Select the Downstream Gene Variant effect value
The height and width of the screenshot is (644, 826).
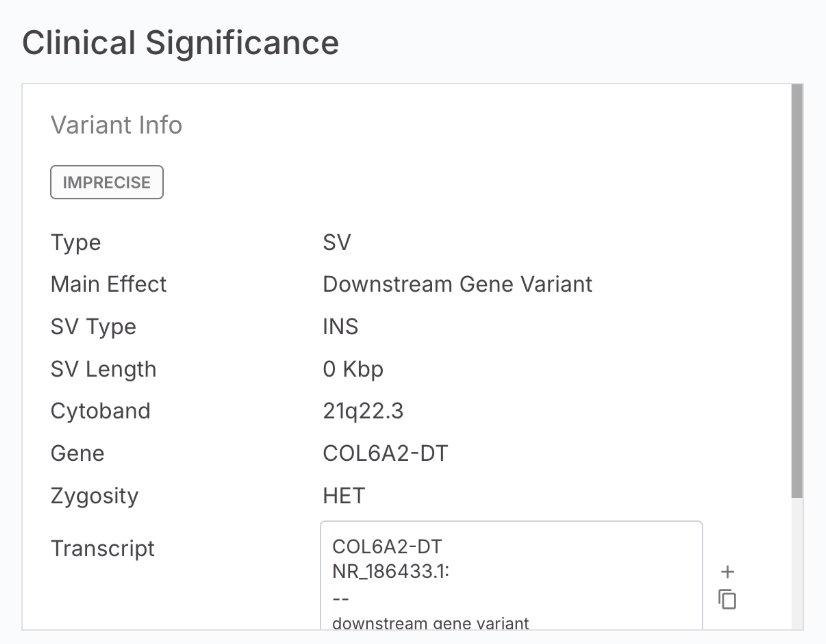(457, 284)
